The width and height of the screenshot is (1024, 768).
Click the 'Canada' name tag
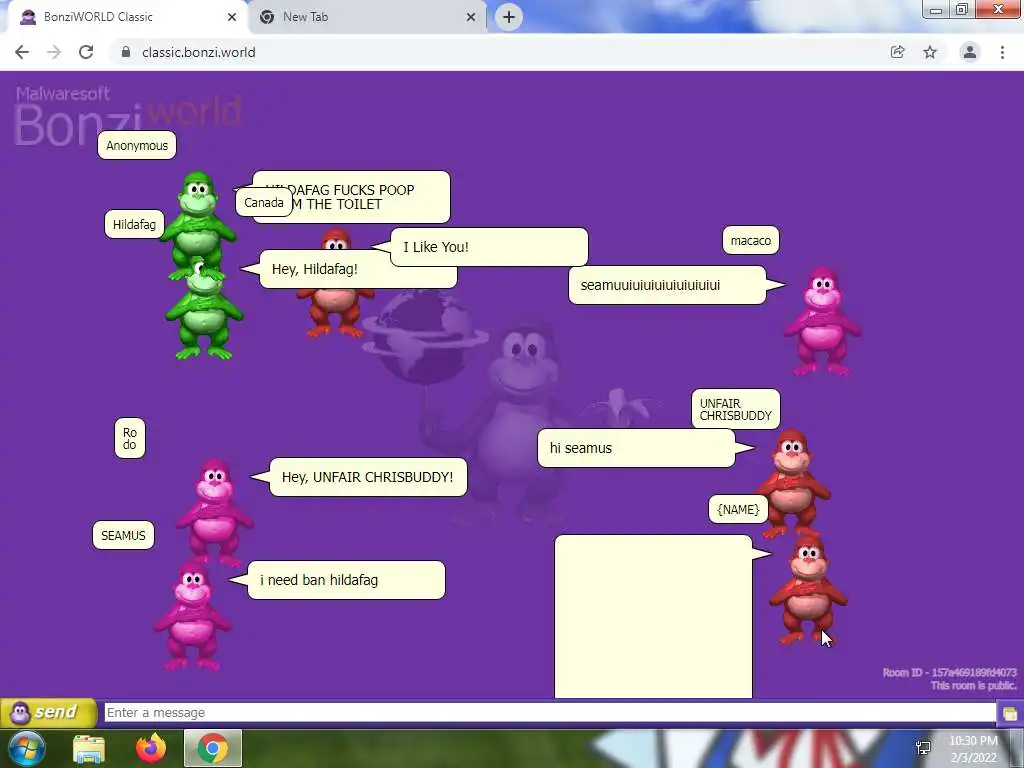(x=264, y=202)
